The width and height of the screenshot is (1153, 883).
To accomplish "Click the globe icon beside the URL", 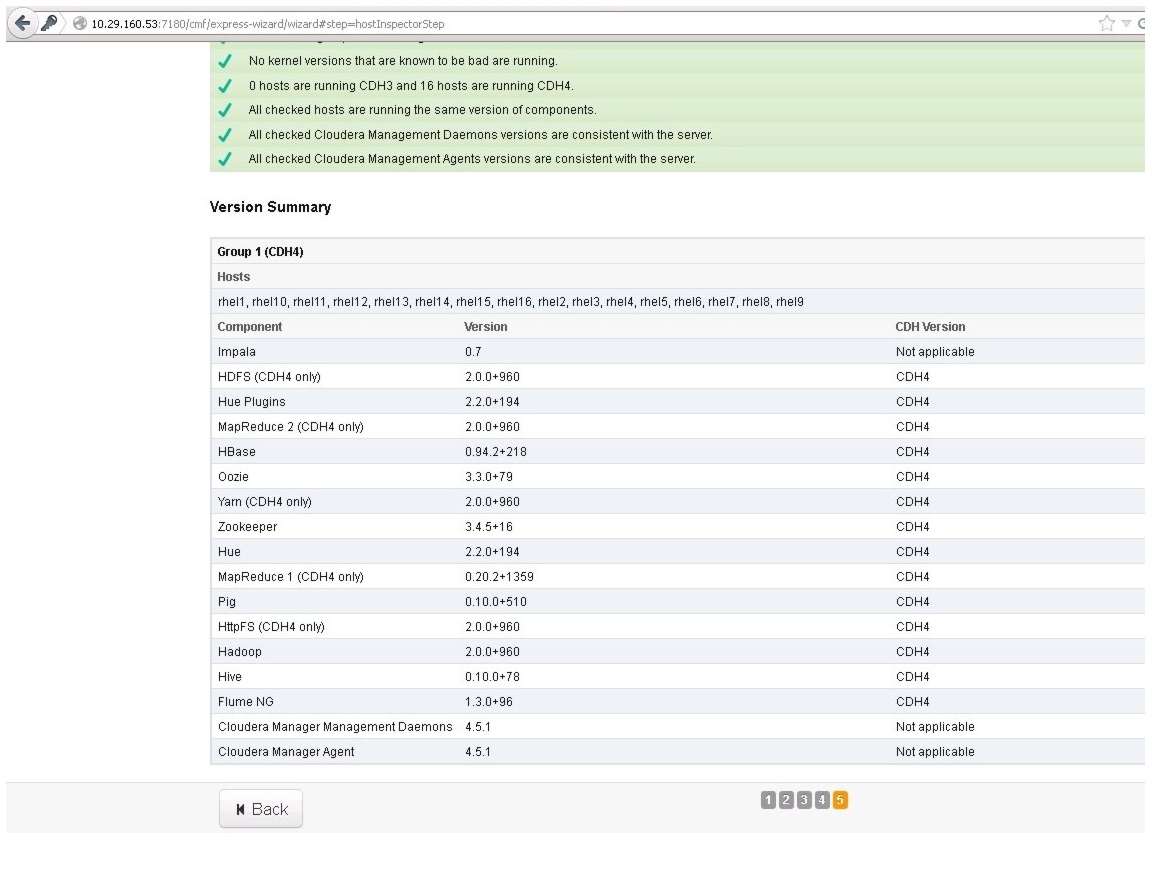I will [x=78, y=24].
